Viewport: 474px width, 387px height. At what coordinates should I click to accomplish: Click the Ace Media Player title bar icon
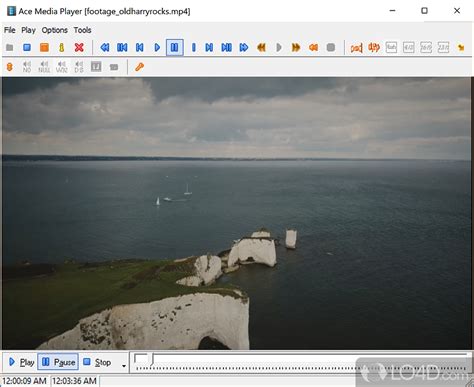point(11,11)
